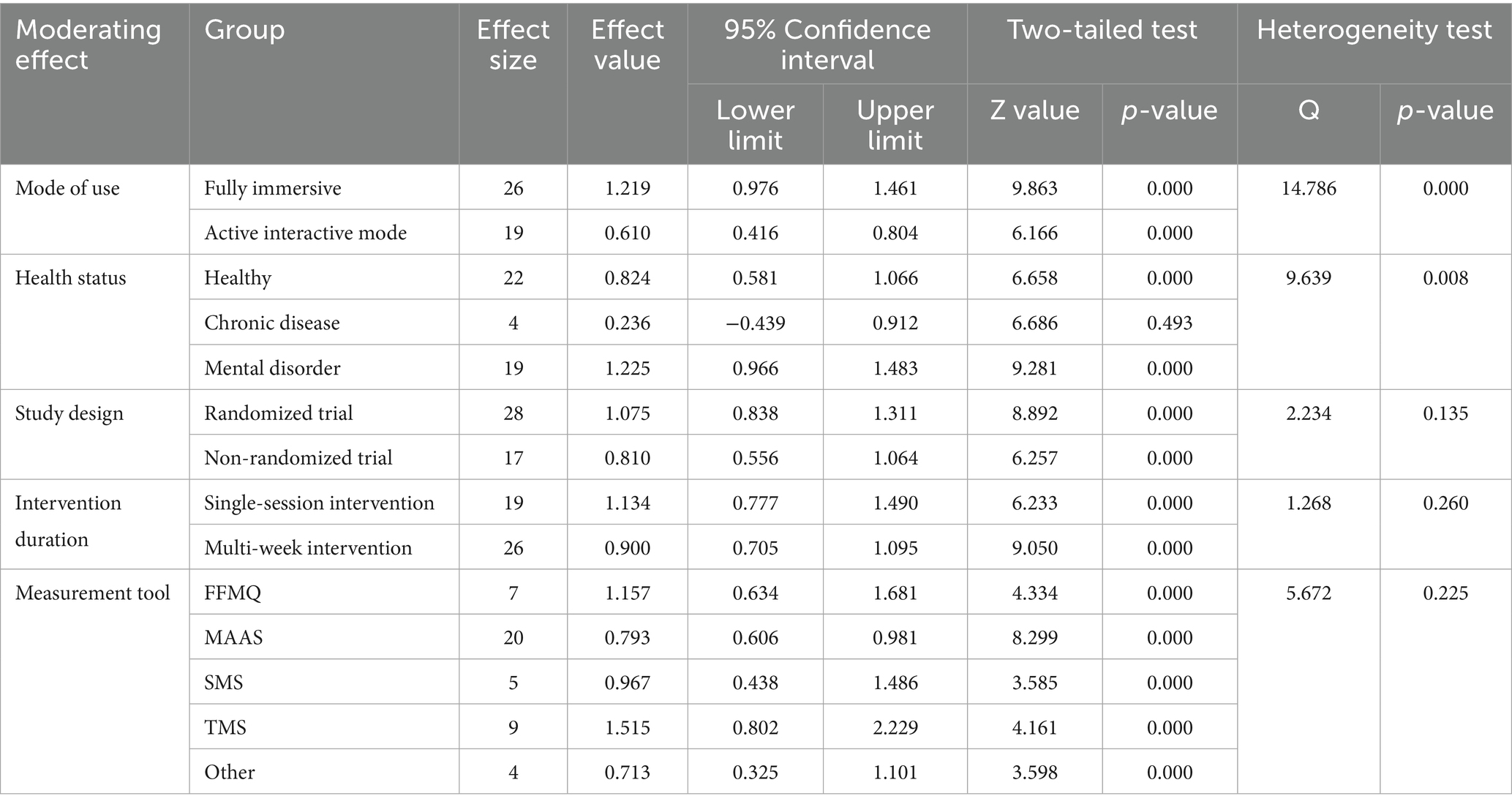The width and height of the screenshot is (1512, 807).
Task: Click the "Two-tailed test" header
Action: tap(1102, 30)
